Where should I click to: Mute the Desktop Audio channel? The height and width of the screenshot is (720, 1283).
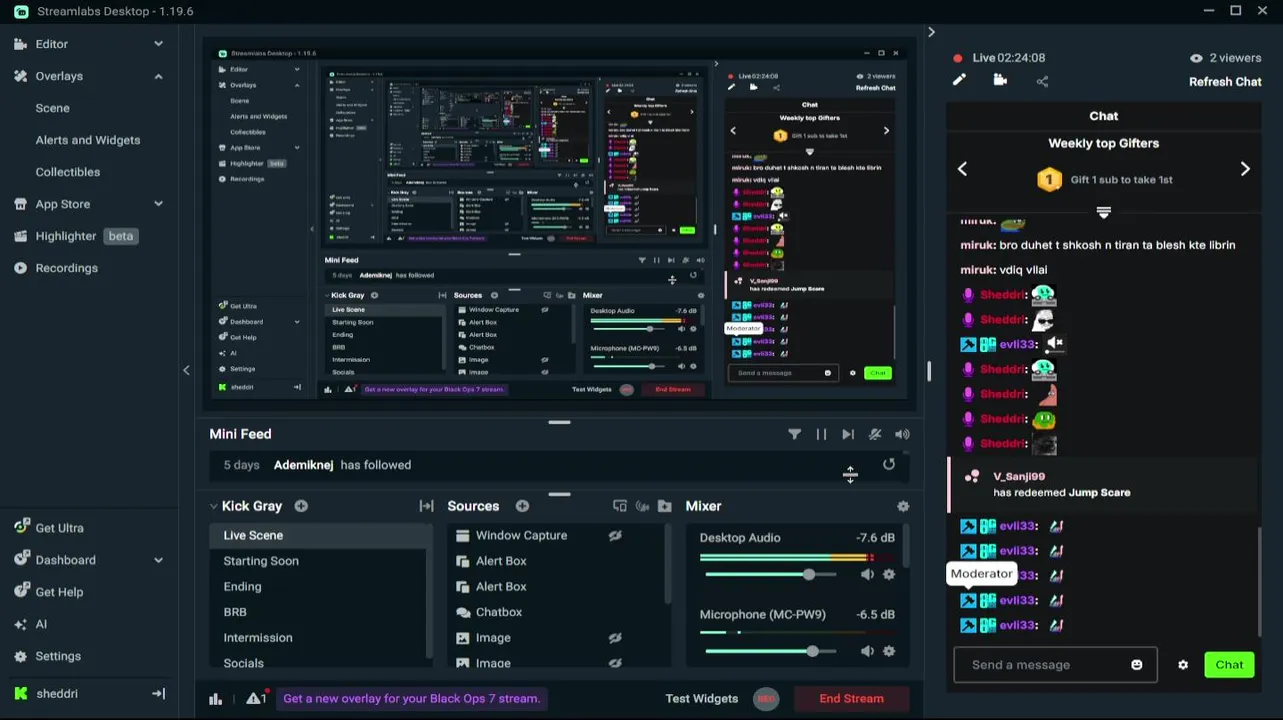[x=867, y=574]
